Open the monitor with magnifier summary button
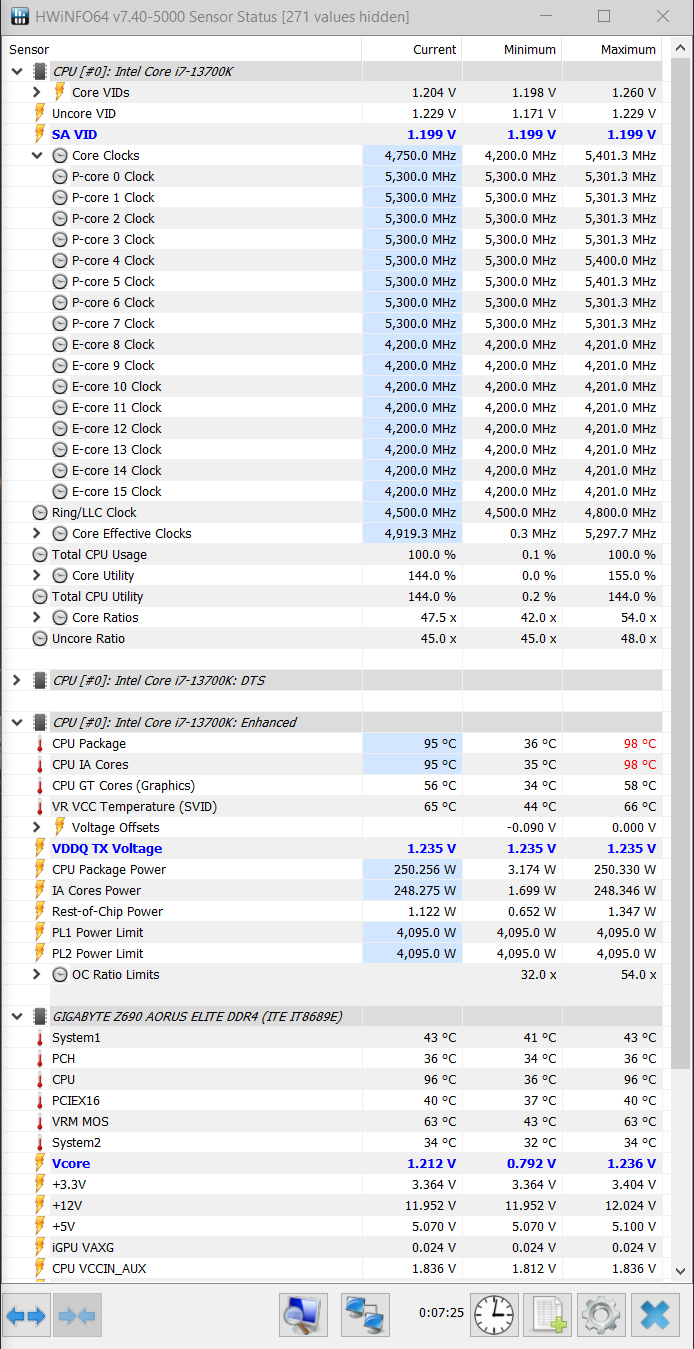This screenshot has width=694, height=1349. [304, 1315]
